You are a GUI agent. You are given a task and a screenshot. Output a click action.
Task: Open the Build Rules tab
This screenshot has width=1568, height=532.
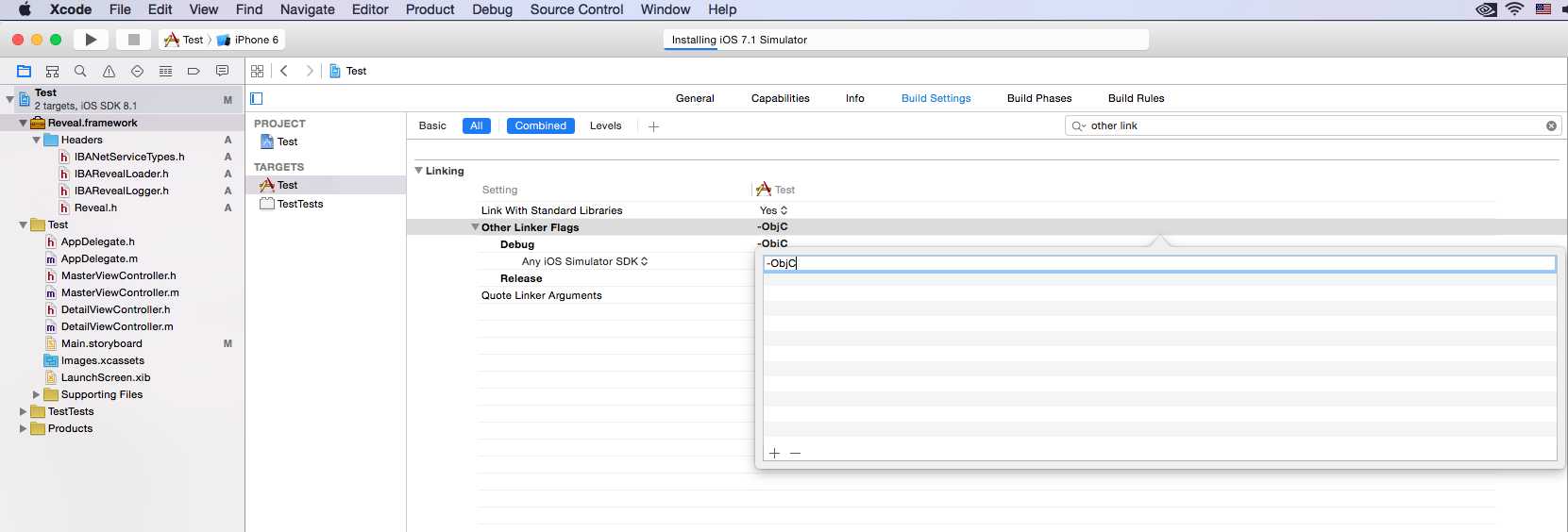[x=1136, y=98]
